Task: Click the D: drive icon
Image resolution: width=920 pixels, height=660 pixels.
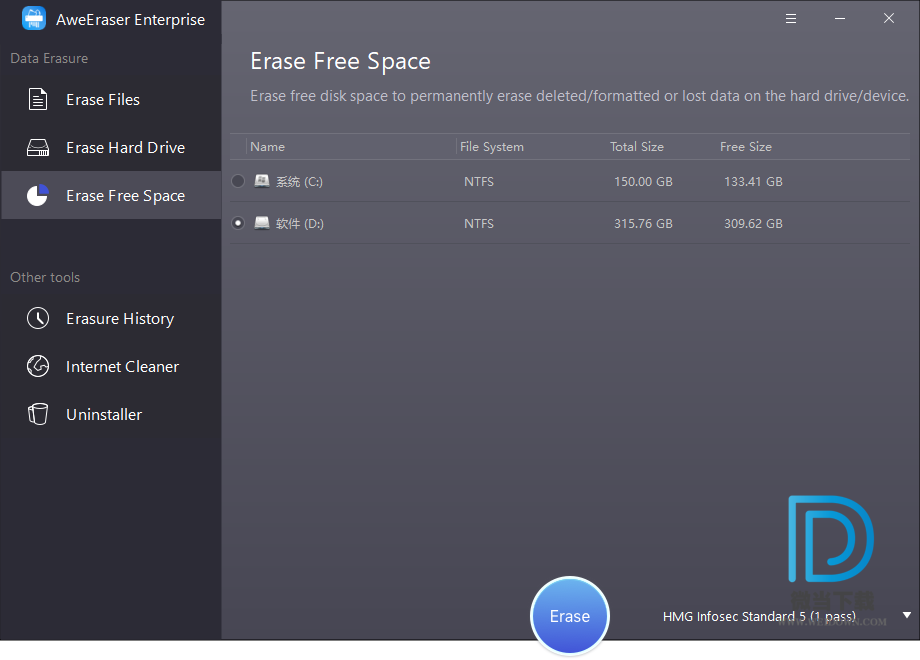Action: pos(262,223)
